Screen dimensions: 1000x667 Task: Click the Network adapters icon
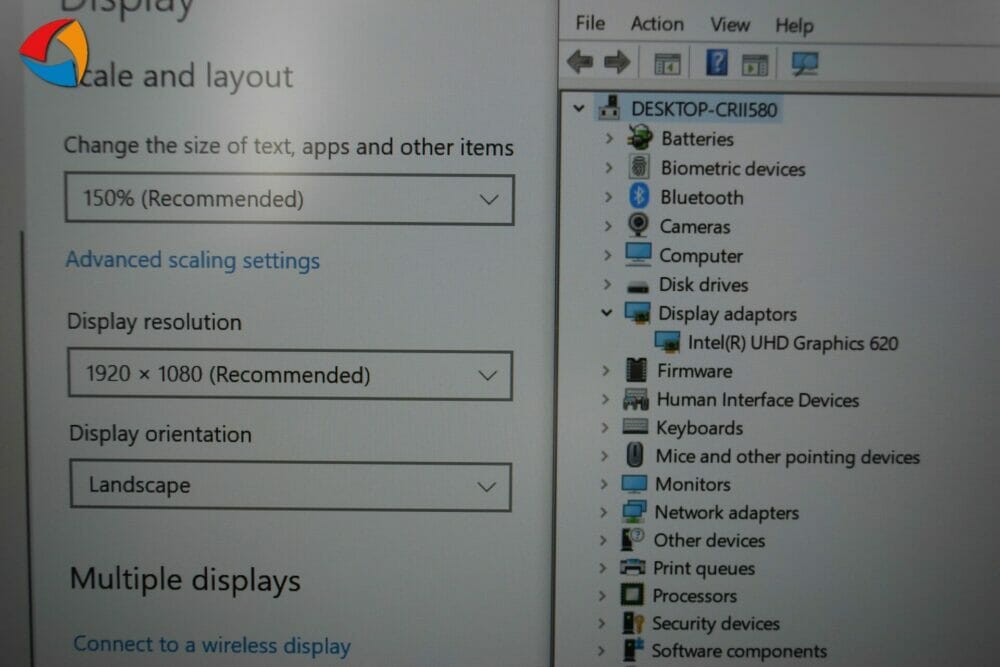(634, 511)
